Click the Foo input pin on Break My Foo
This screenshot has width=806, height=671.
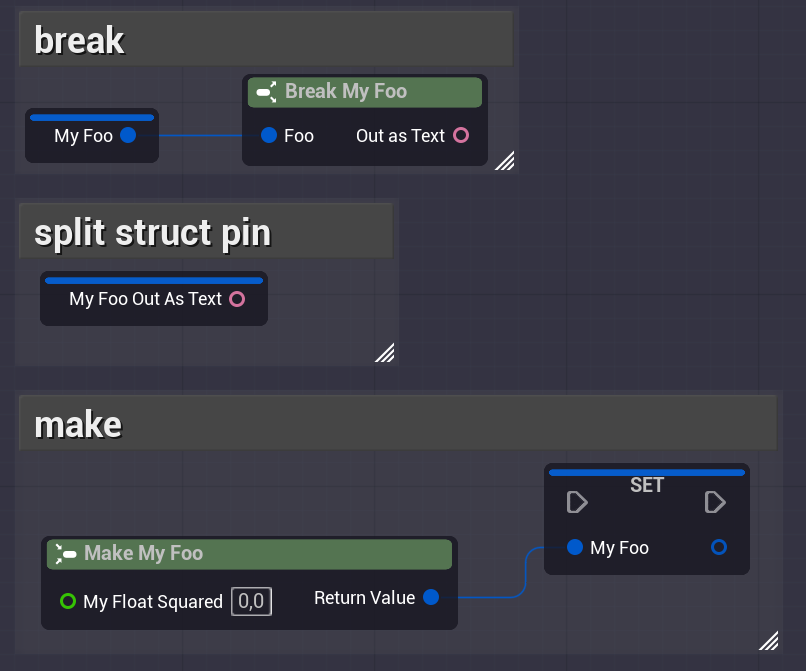[x=269, y=135]
